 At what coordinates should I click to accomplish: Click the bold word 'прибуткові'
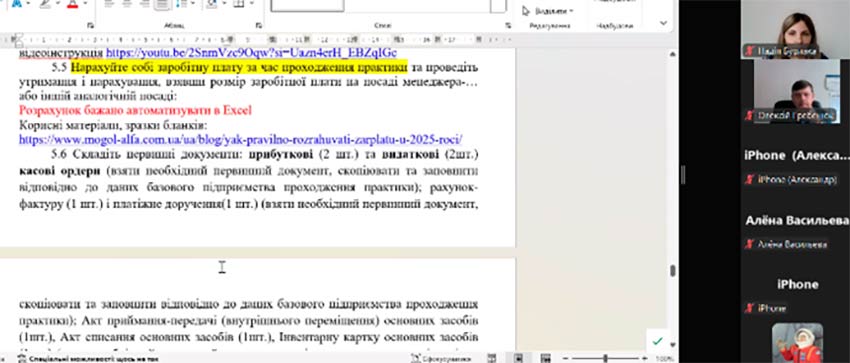281,154
